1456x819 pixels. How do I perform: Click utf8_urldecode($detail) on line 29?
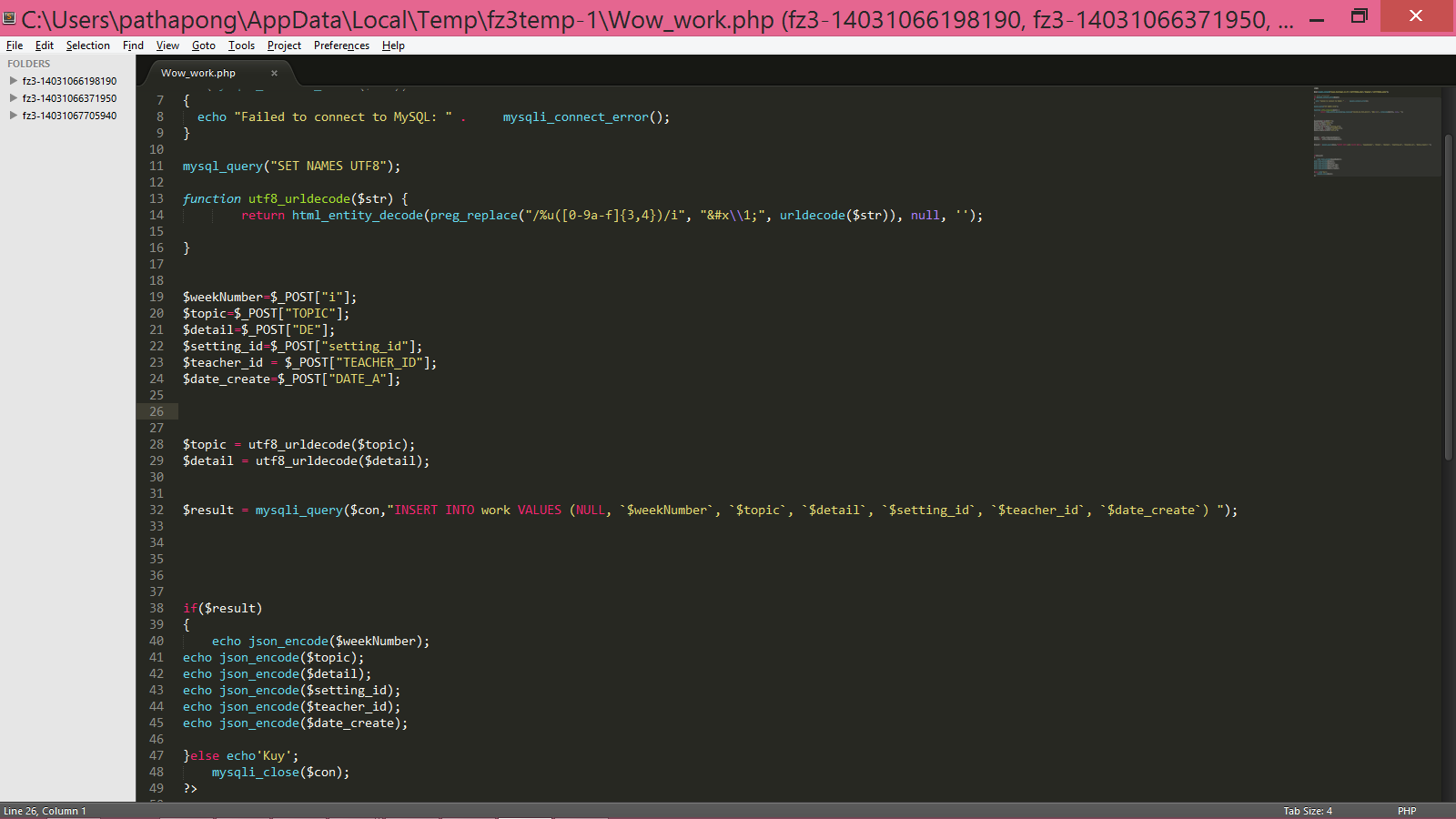click(339, 460)
